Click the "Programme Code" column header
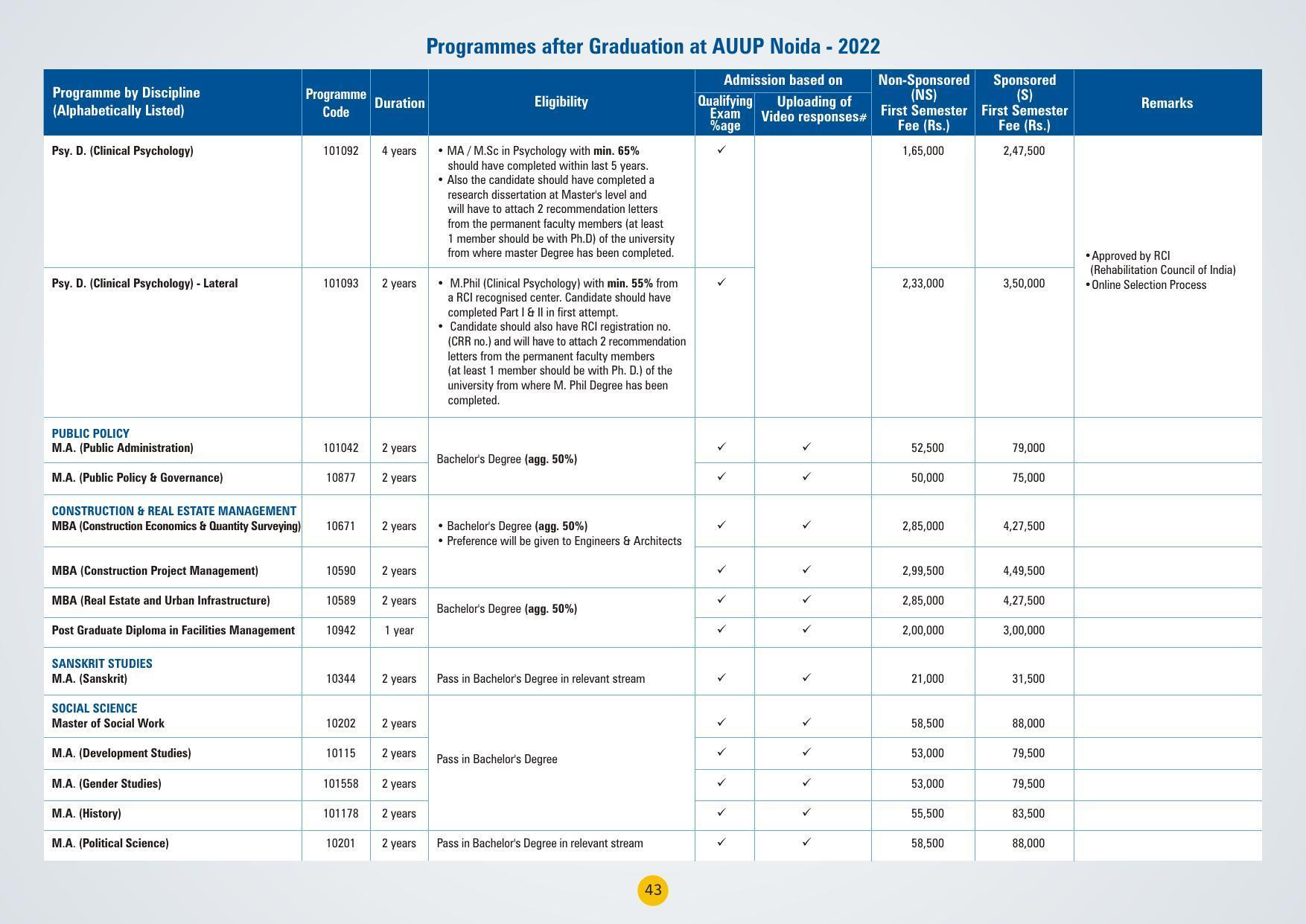 pyautogui.click(x=336, y=103)
